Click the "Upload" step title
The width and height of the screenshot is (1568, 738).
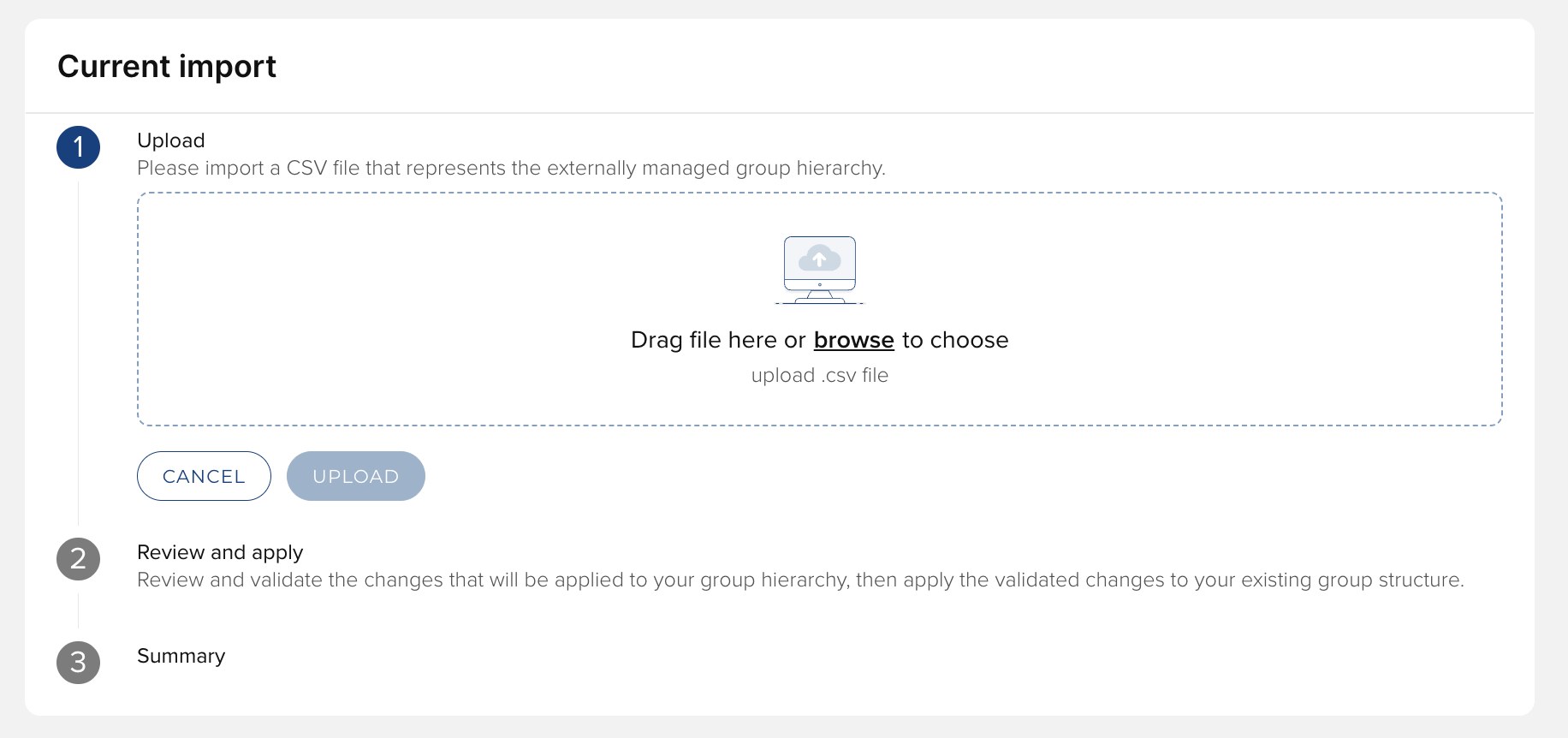click(x=171, y=140)
